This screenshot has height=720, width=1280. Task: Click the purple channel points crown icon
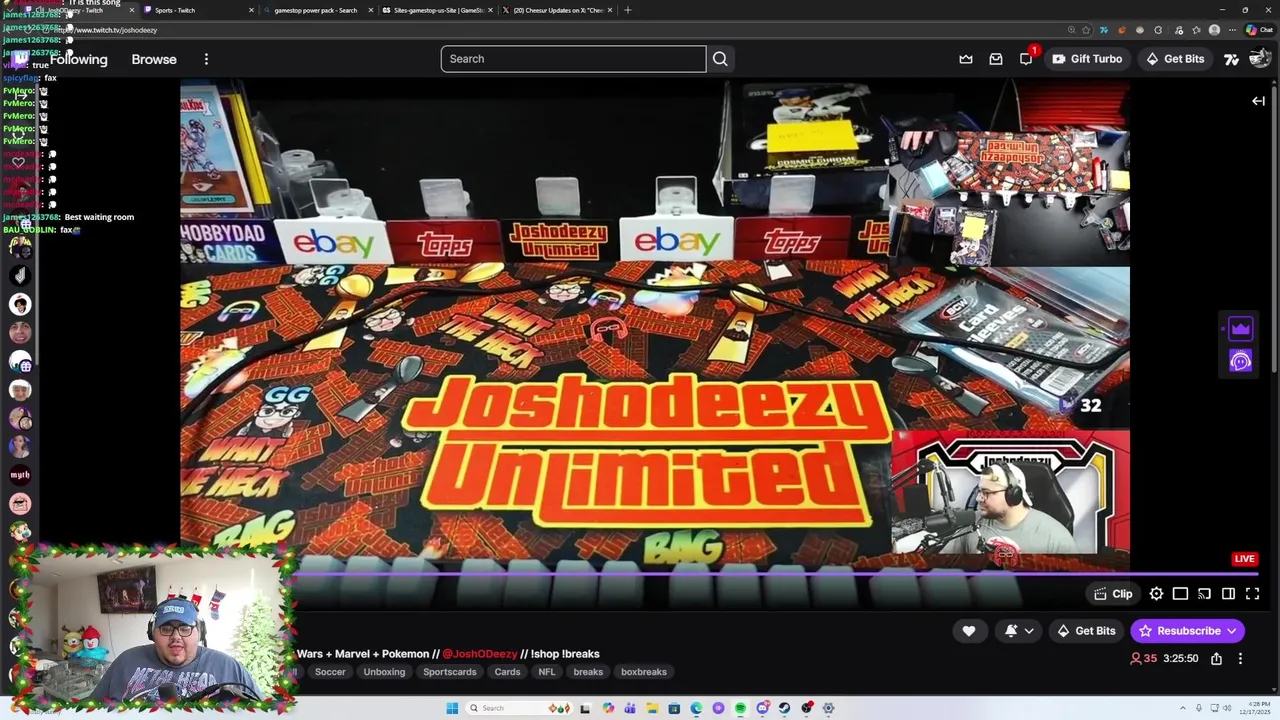1240,329
